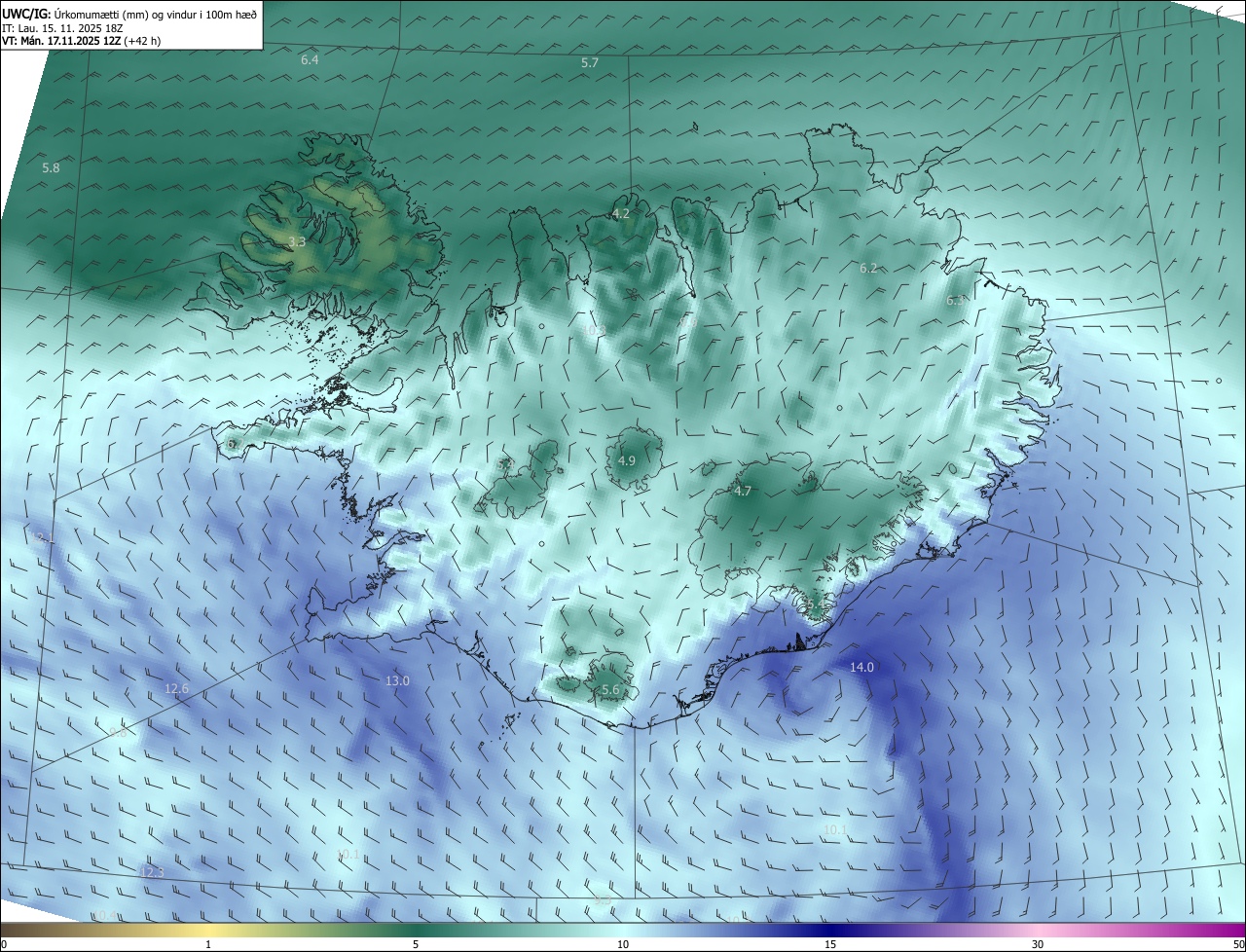
Task: Click the 4.7 value on the large glacier
Action: (x=743, y=492)
